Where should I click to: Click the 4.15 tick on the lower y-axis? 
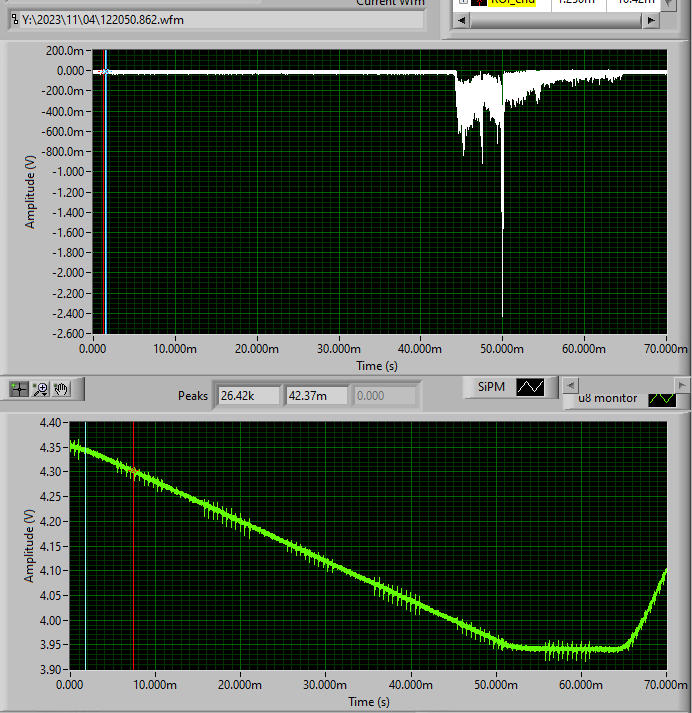pyautogui.click(x=50, y=546)
